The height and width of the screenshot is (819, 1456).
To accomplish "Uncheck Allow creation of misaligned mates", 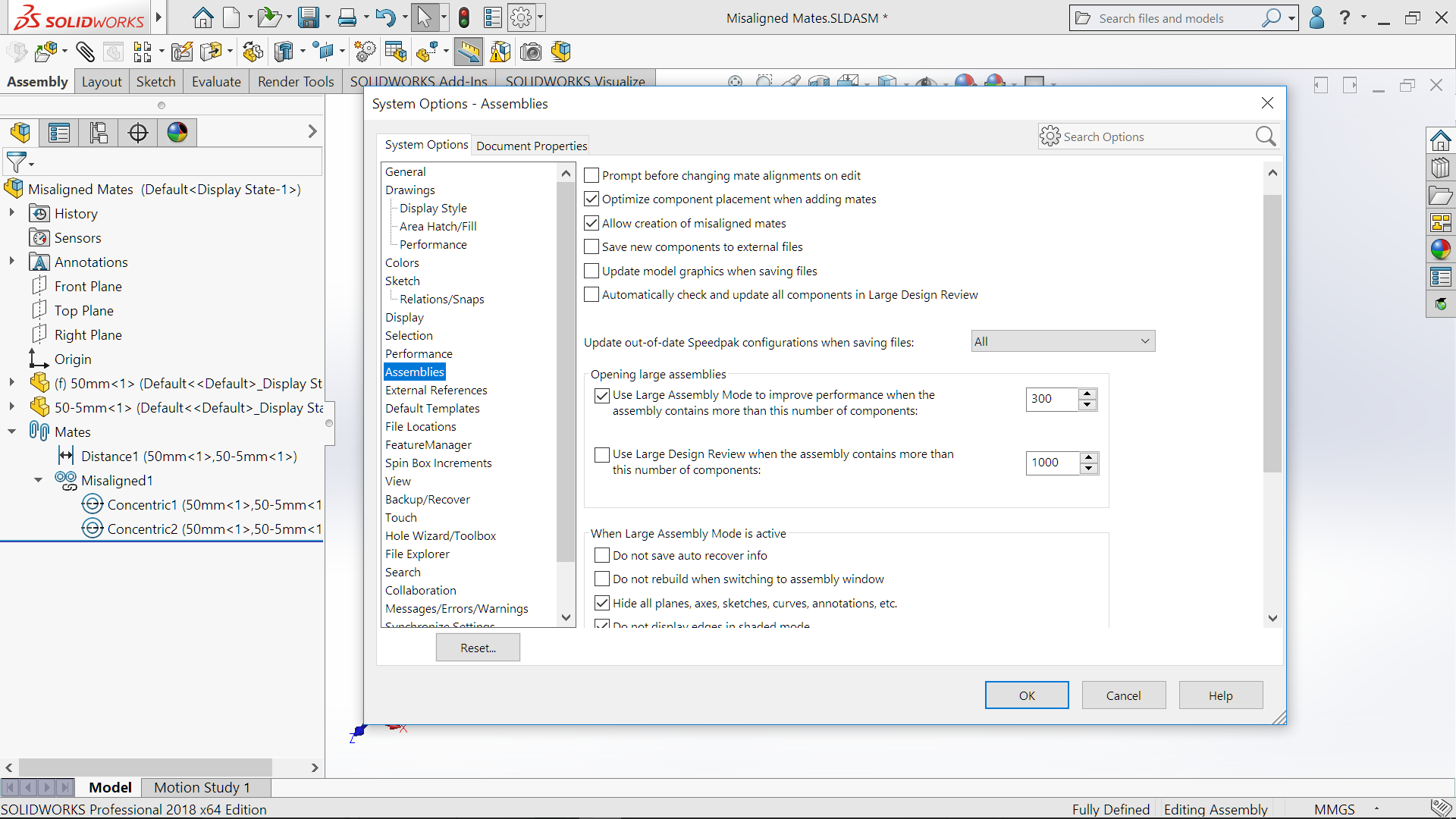I will tap(592, 224).
